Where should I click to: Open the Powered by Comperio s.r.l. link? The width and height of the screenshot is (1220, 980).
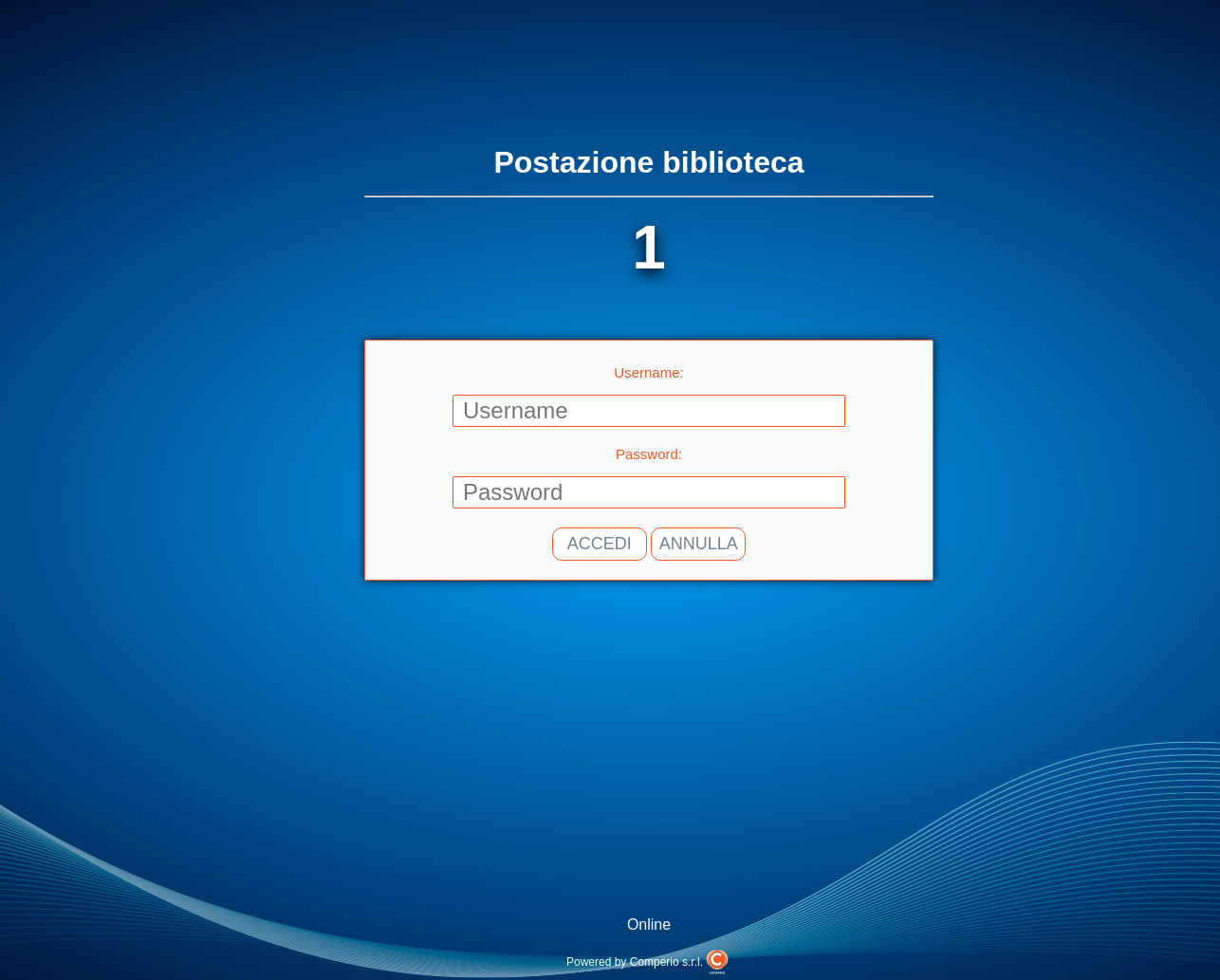point(634,961)
